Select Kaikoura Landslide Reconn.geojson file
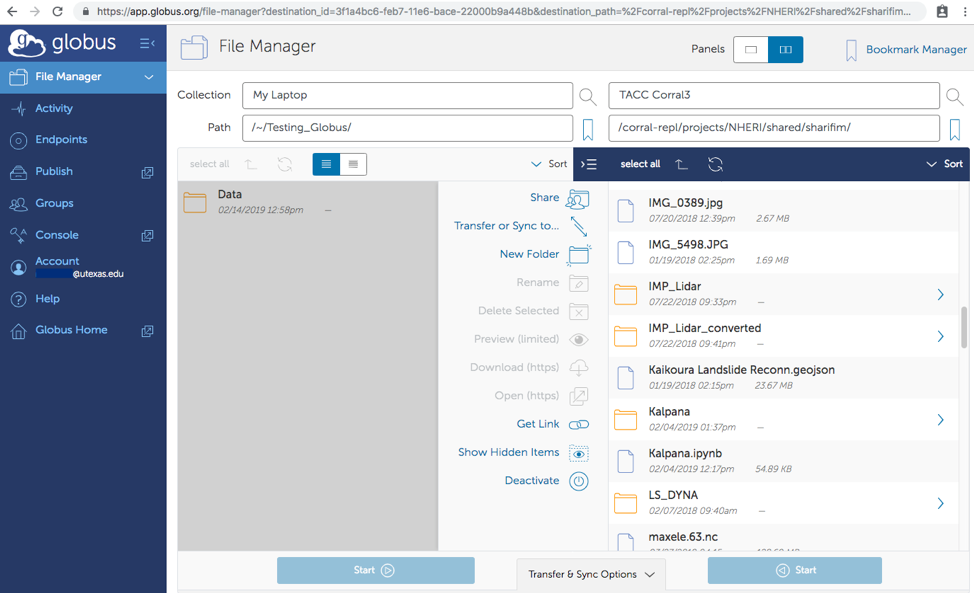 pyautogui.click(x=783, y=378)
